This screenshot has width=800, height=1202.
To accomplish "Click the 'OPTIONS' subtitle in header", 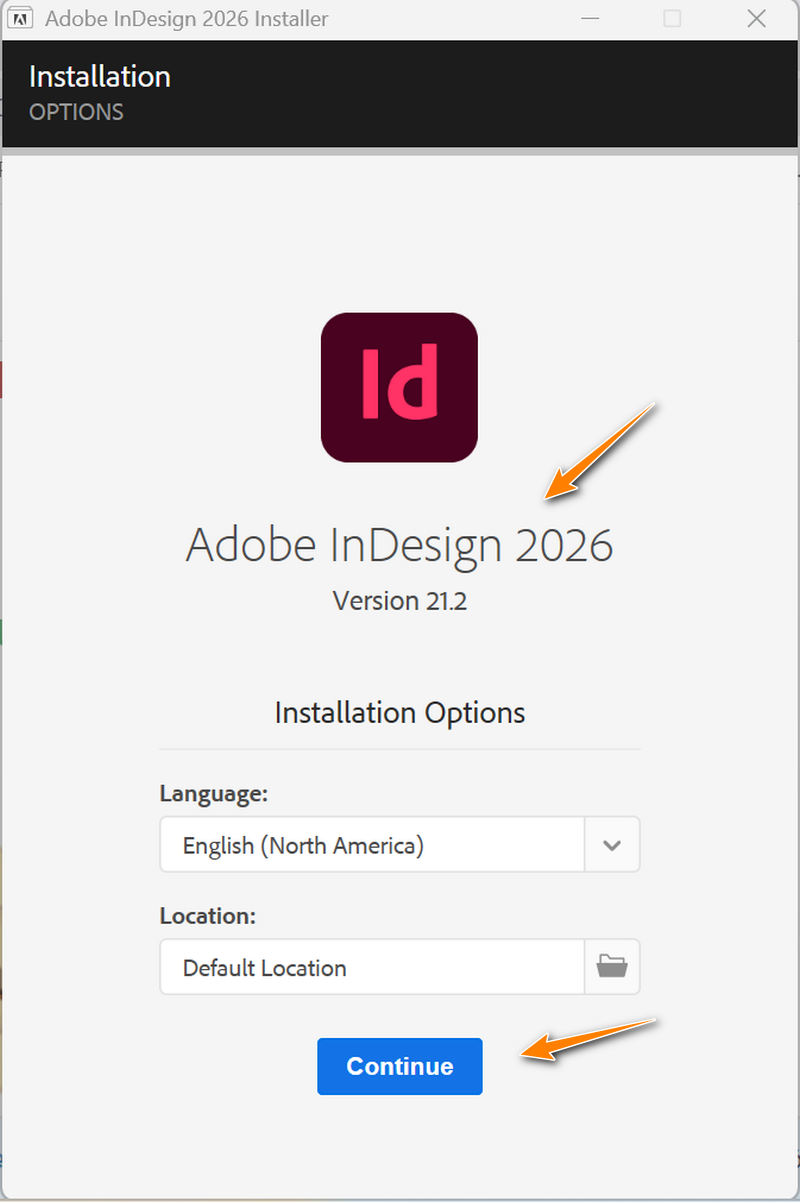I will tap(76, 112).
